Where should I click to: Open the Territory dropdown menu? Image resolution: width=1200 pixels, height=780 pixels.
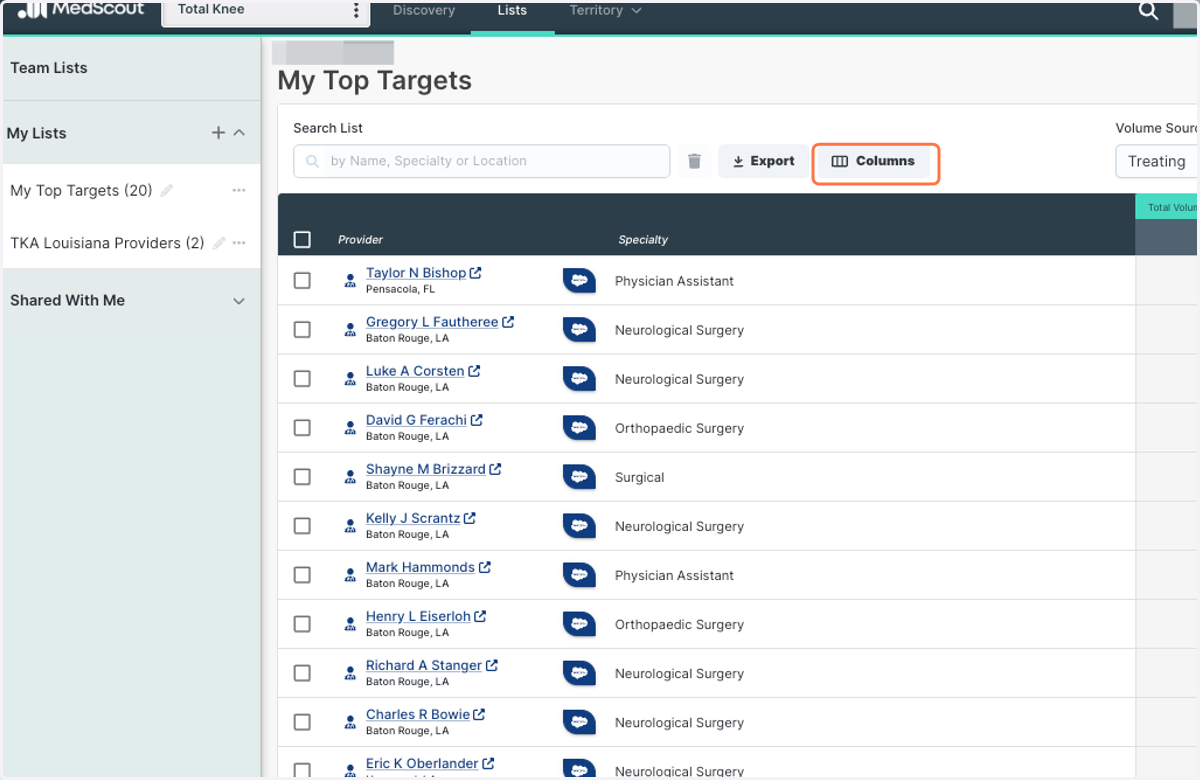pyautogui.click(x=605, y=11)
